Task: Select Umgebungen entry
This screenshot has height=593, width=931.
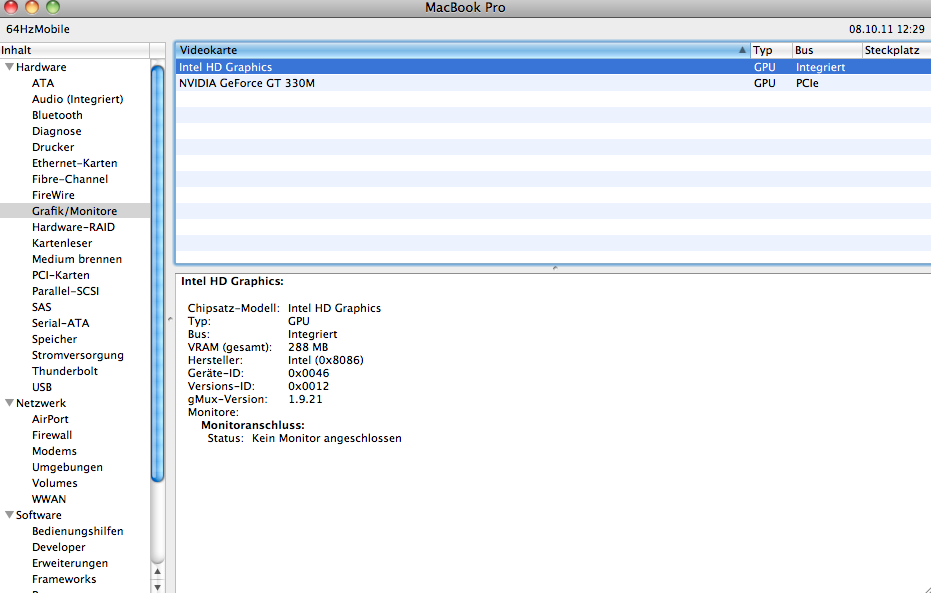Action: pyautogui.click(x=67, y=467)
